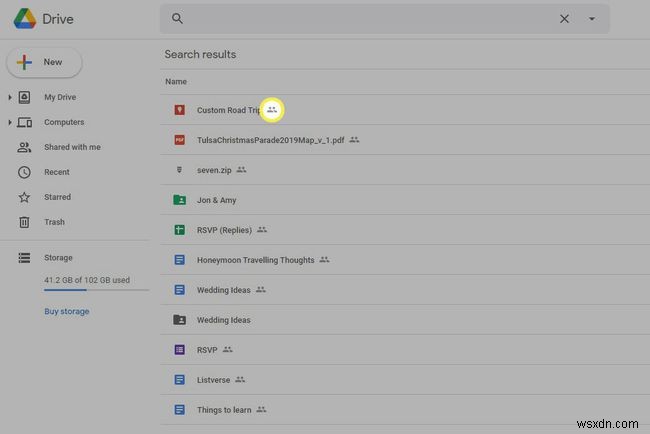This screenshot has width=650, height=434.
Task: Click shared icon beside Things to learn
Action: tap(261, 410)
